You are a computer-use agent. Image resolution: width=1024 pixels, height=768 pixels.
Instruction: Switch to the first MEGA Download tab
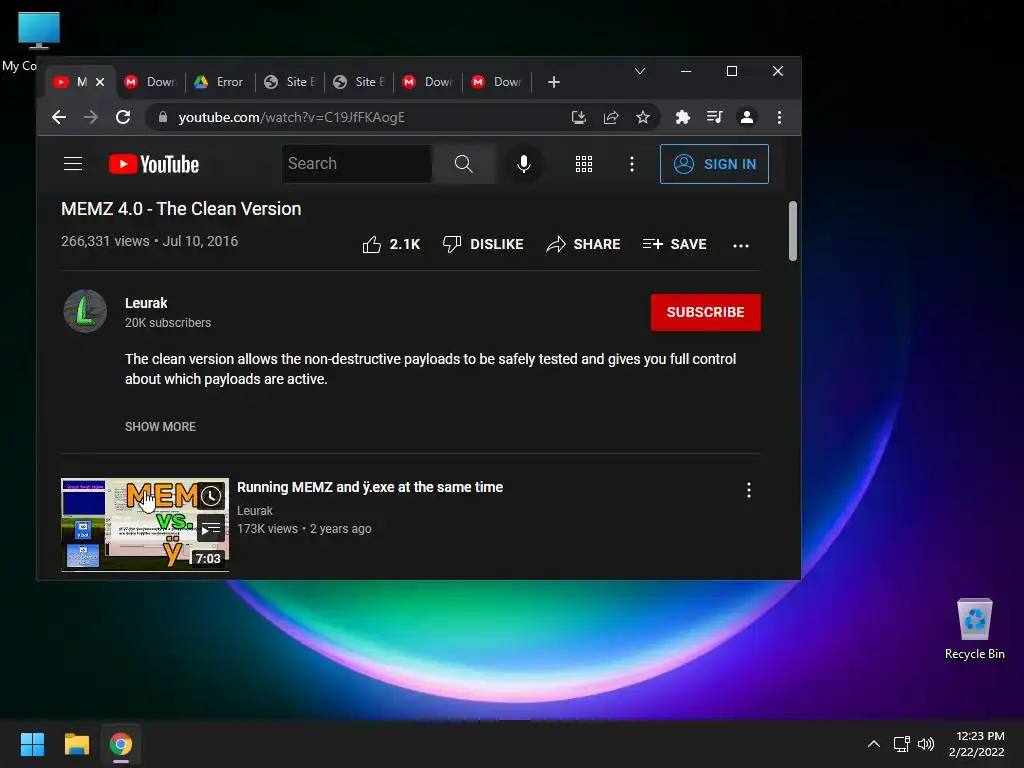point(150,82)
